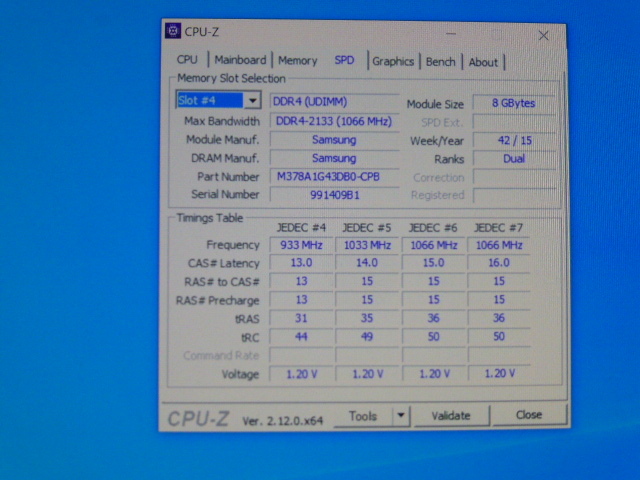This screenshot has height=480, width=640.
Task: Minimize the CPU-Z window
Action: coord(451,34)
